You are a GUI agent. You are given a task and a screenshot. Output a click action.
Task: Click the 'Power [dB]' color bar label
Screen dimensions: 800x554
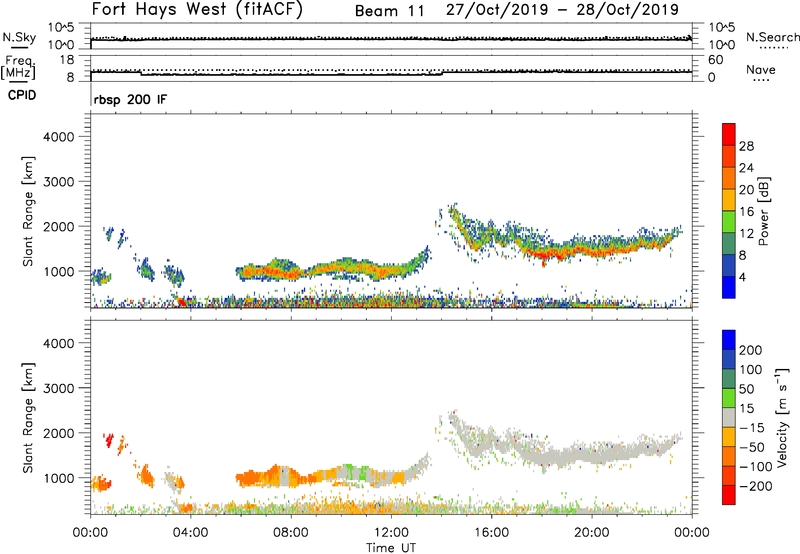[x=763, y=211]
